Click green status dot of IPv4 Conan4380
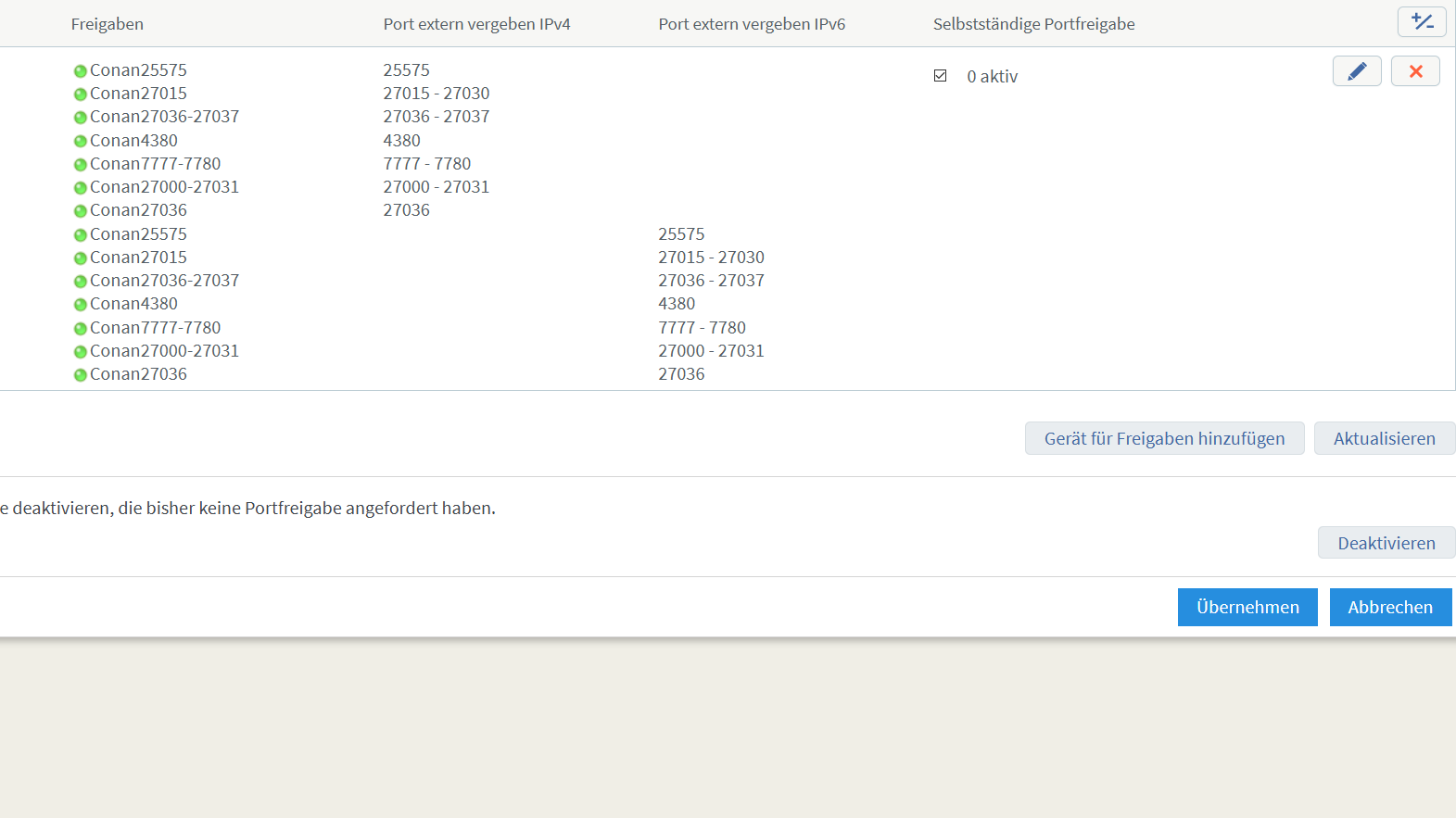 [81, 142]
